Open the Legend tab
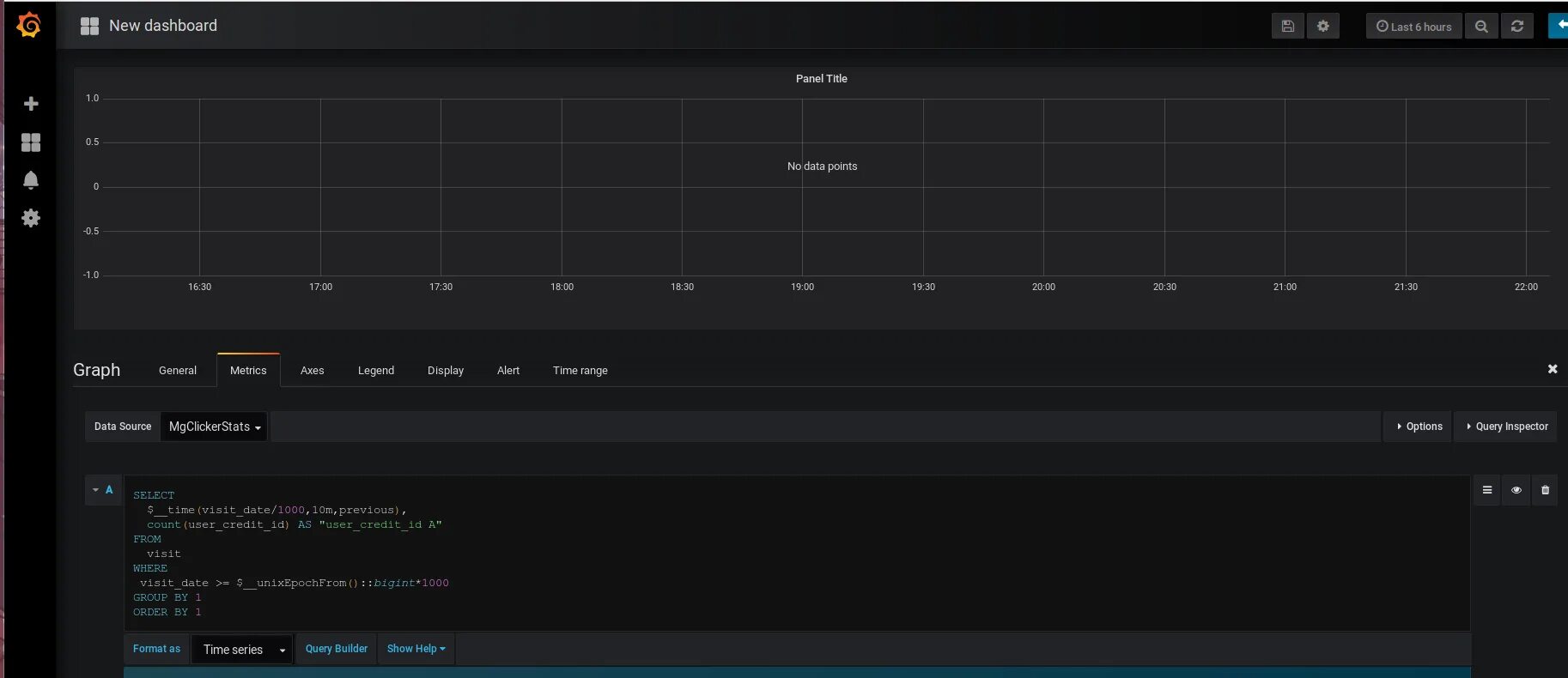This screenshot has height=678, width=1568. [376, 371]
